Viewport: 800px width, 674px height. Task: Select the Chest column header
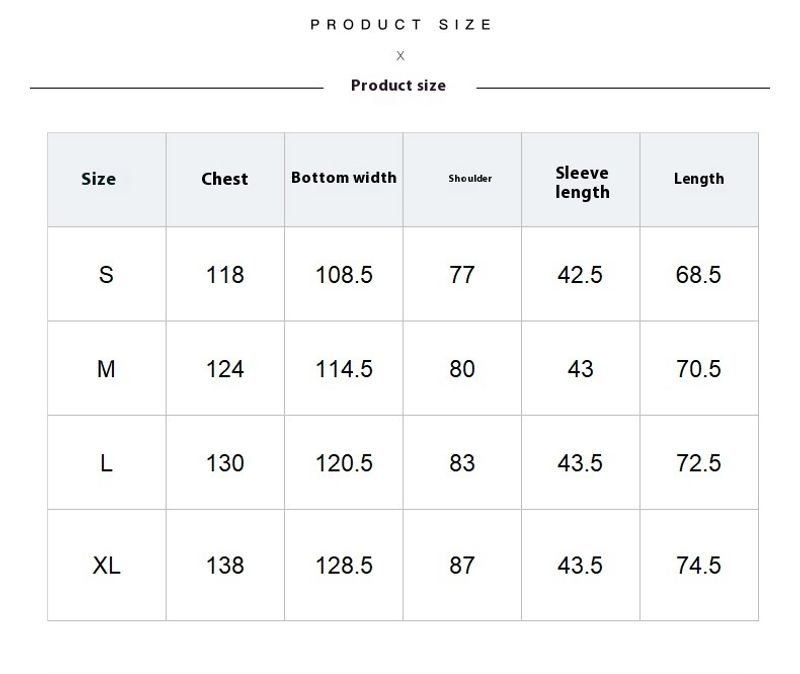[224, 179]
